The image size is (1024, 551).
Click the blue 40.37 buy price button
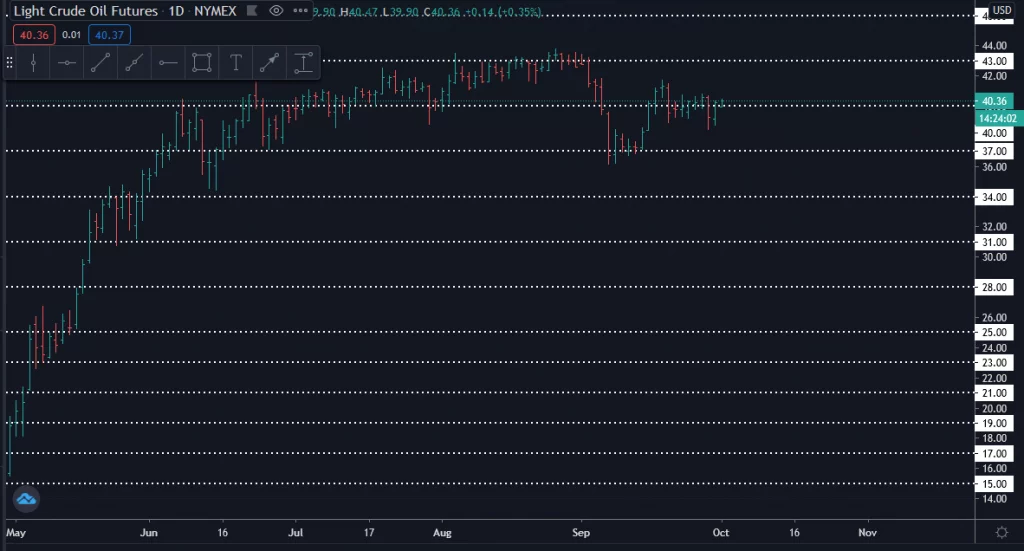coord(108,34)
